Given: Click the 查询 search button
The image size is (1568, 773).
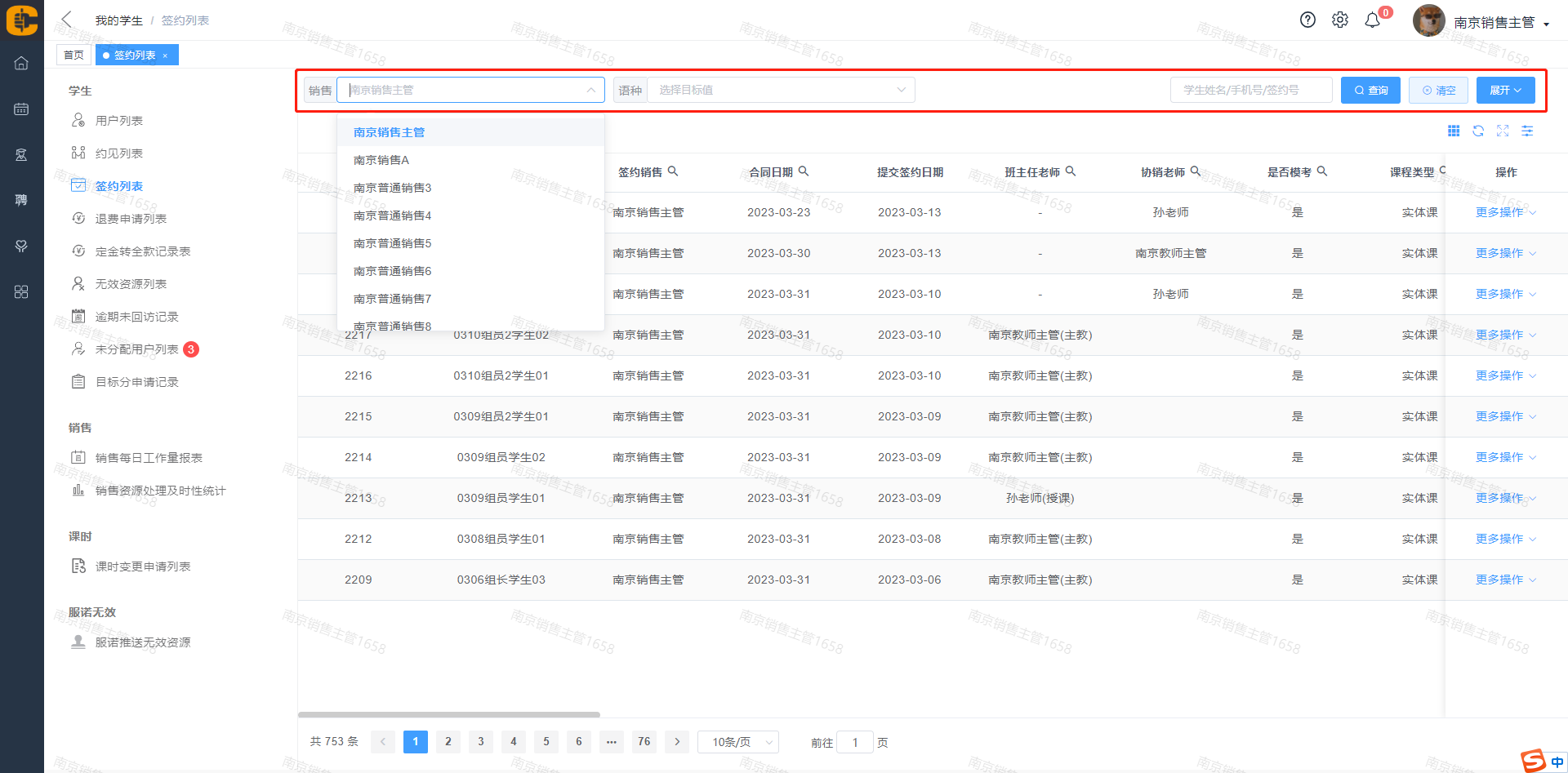Looking at the screenshot, I should pyautogui.click(x=1370, y=90).
